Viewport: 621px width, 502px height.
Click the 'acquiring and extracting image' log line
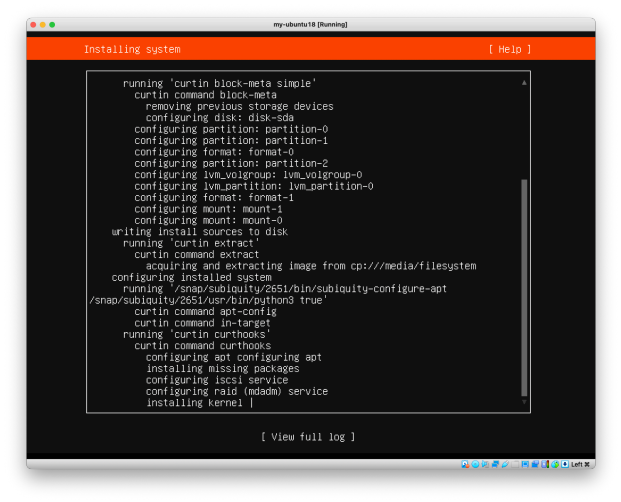pos(311,266)
